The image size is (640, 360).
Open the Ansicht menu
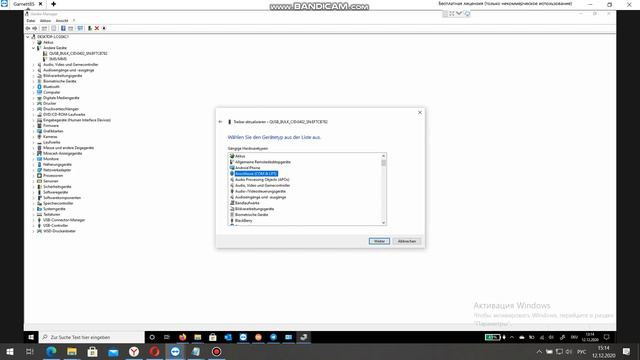coord(62,20)
